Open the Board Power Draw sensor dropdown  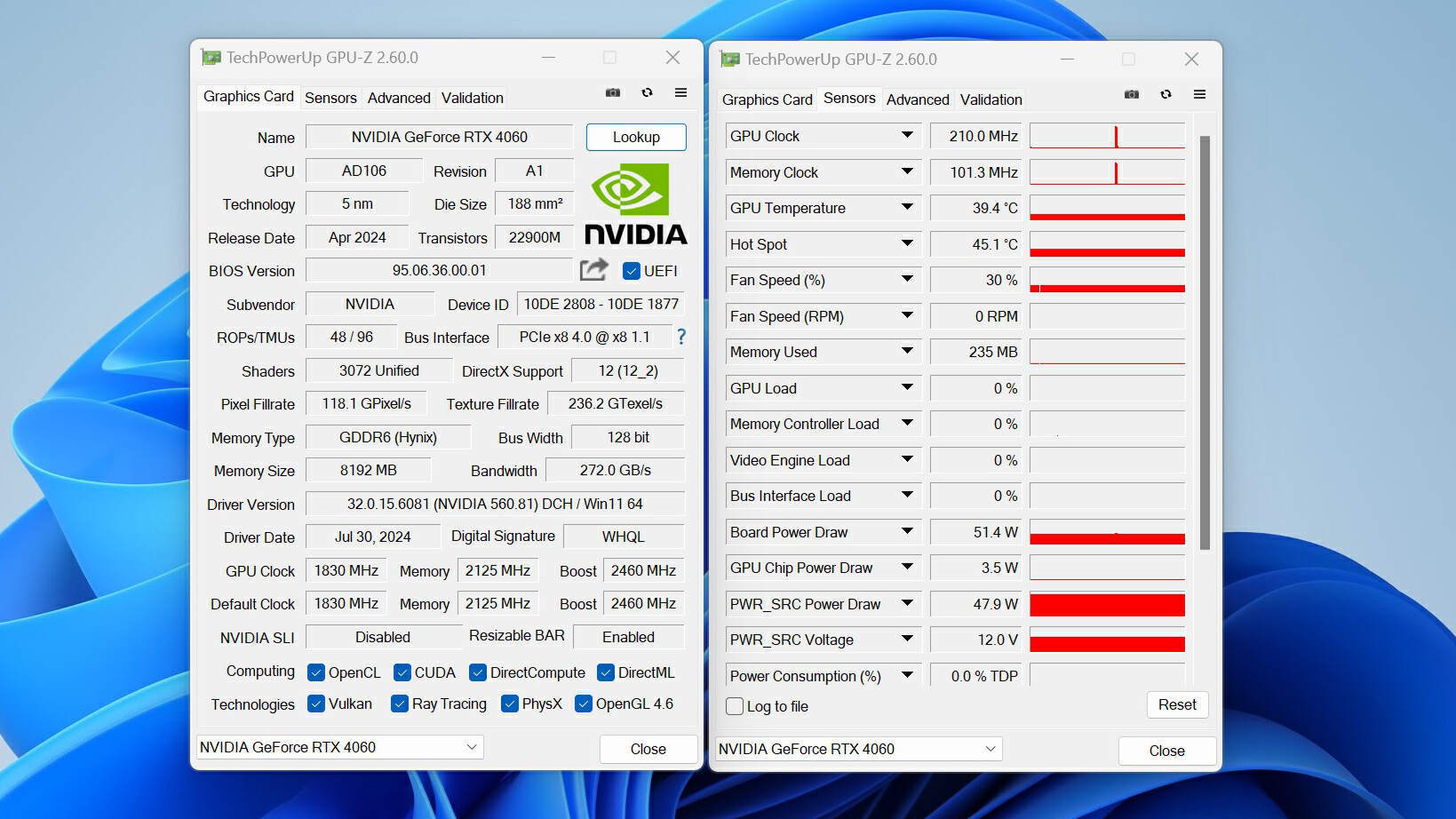click(x=907, y=531)
